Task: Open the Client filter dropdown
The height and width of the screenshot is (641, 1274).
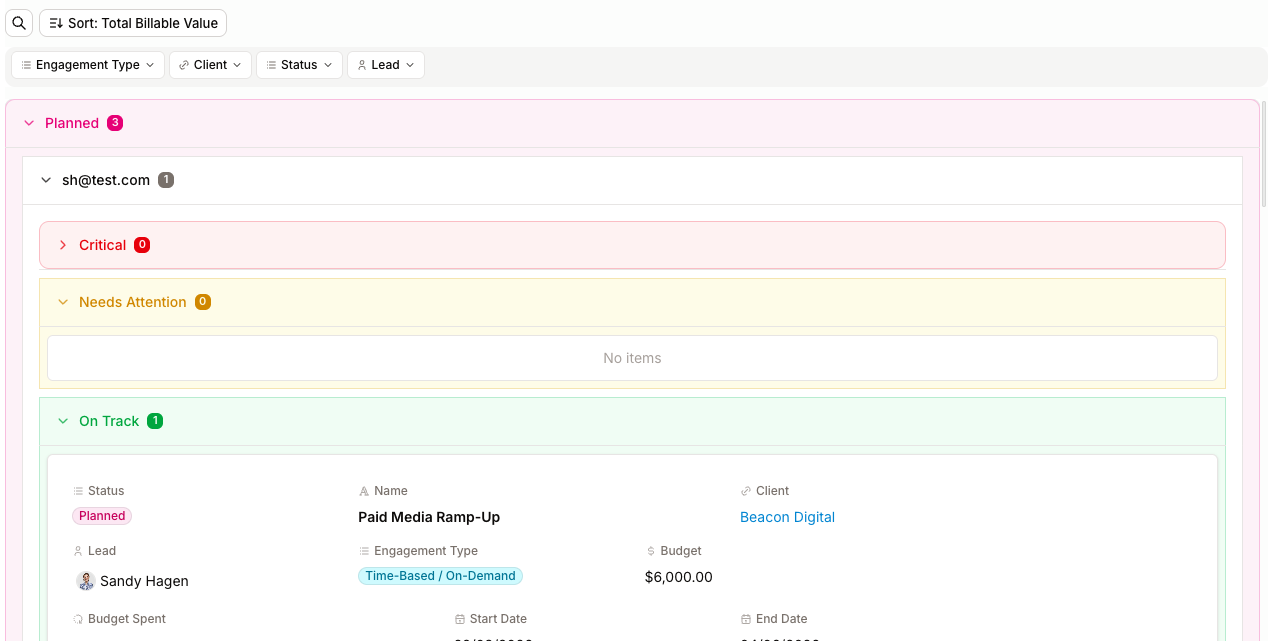Action: pyautogui.click(x=210, y=65)
